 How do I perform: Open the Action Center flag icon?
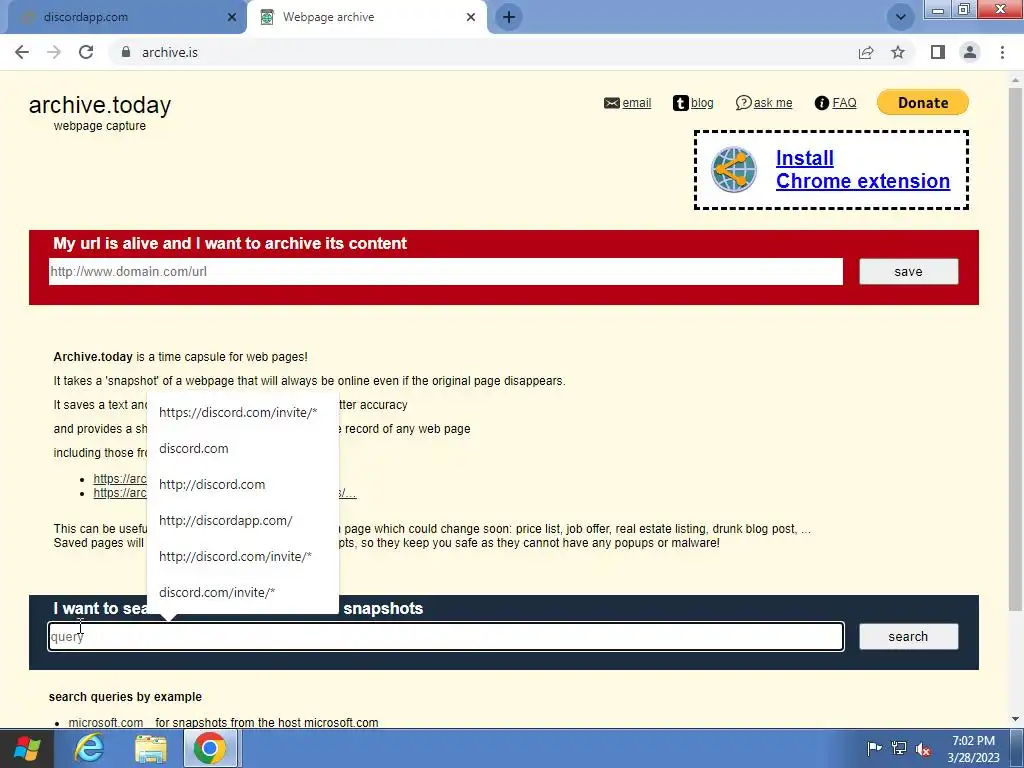(874, 748)
